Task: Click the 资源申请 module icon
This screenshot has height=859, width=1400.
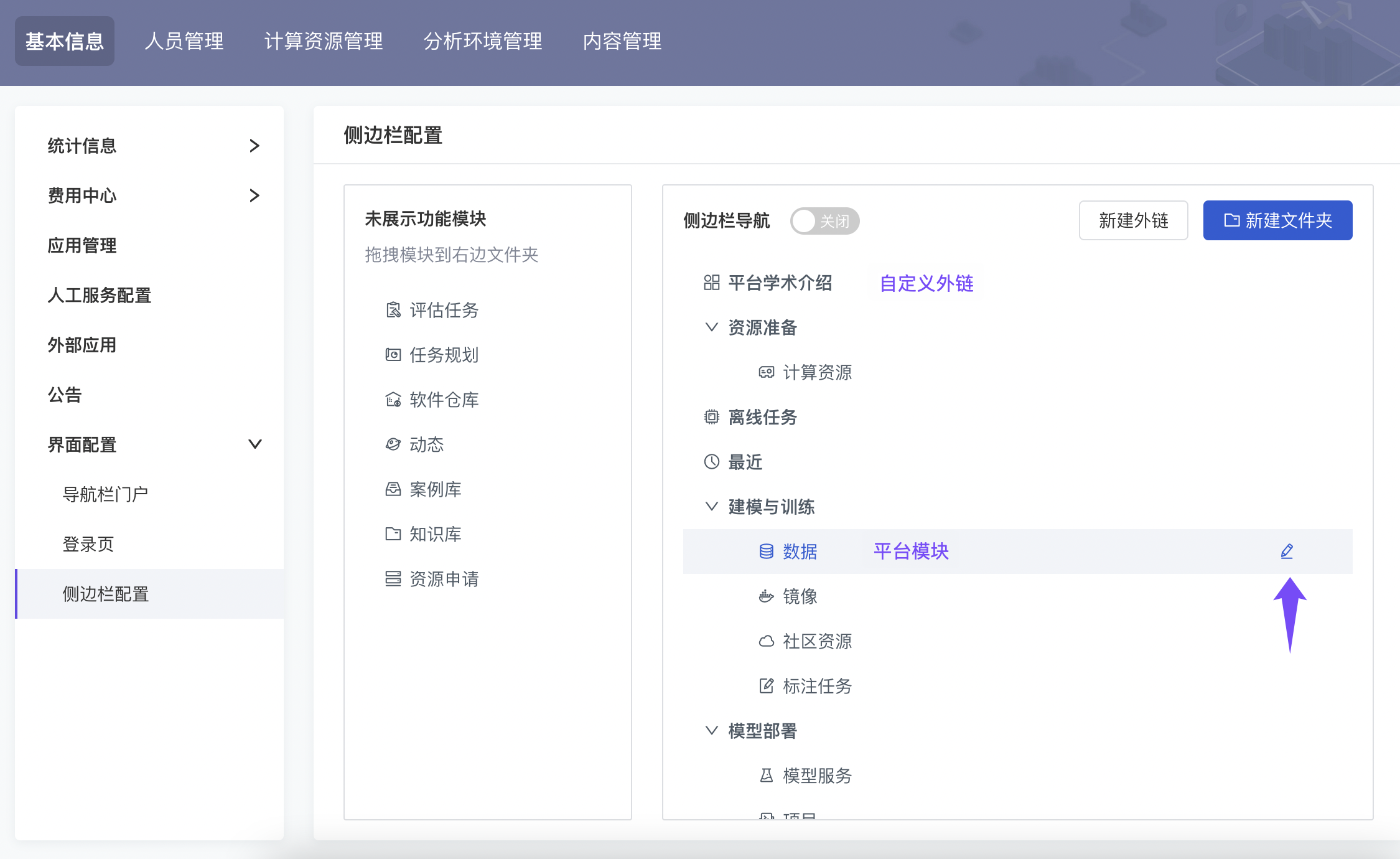Action: click(x=393, y=579)
